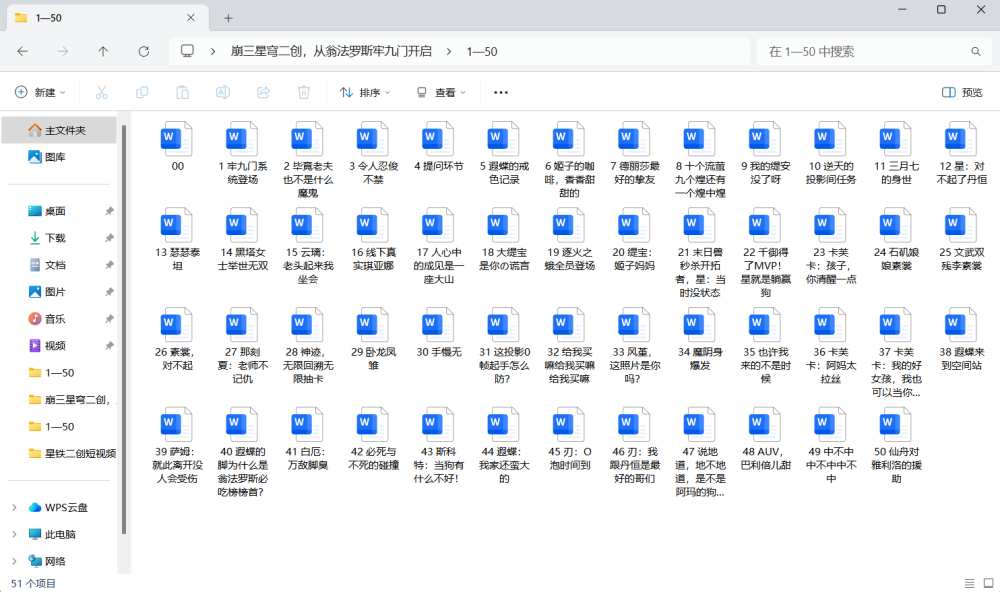The width and height of the screenshot is (1000, 592).
Task: Click the Copy icon in the toolbar
Action: (141, 91)
